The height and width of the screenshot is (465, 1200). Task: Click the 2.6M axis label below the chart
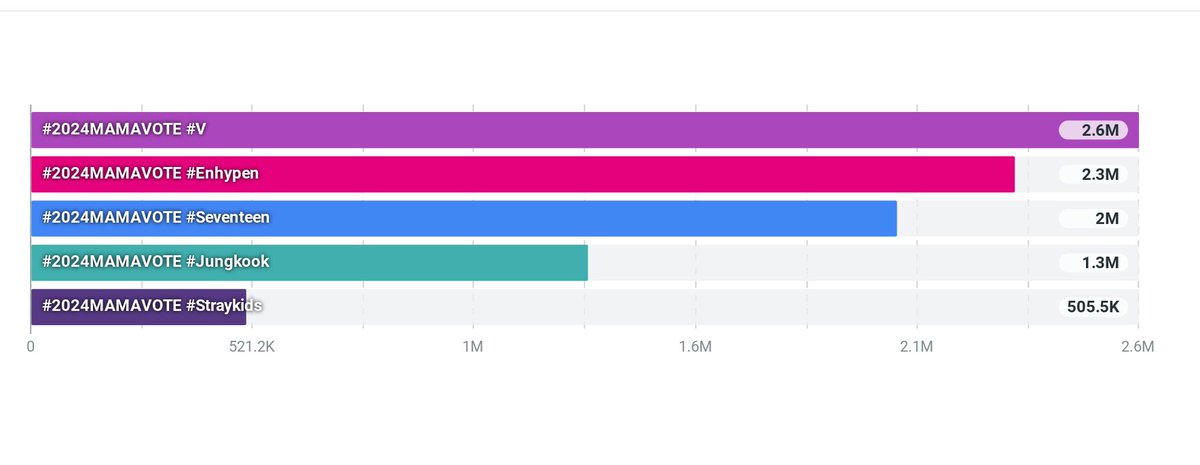(1137, 347)
